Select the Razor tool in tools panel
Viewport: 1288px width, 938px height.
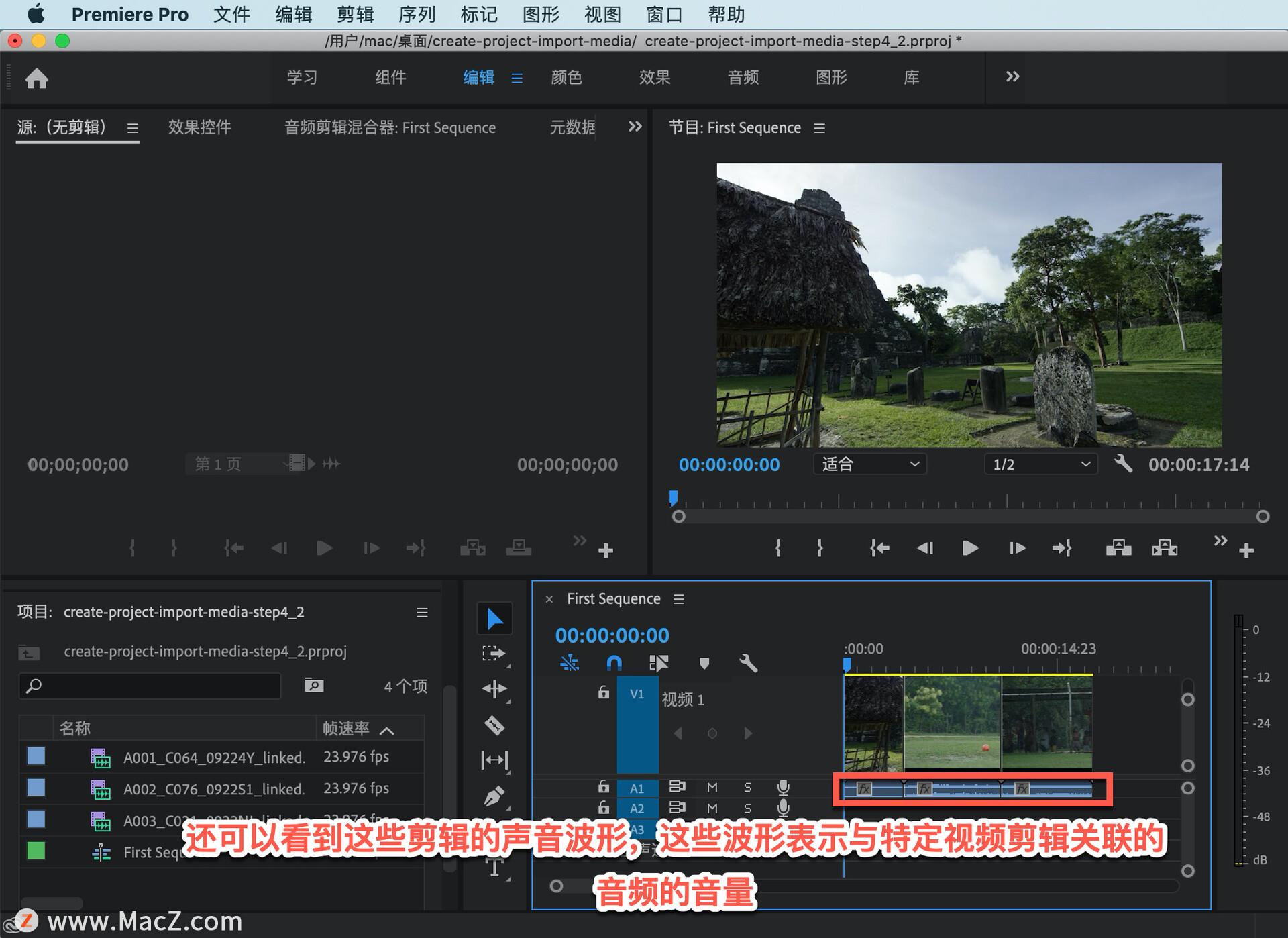(494, 725)
